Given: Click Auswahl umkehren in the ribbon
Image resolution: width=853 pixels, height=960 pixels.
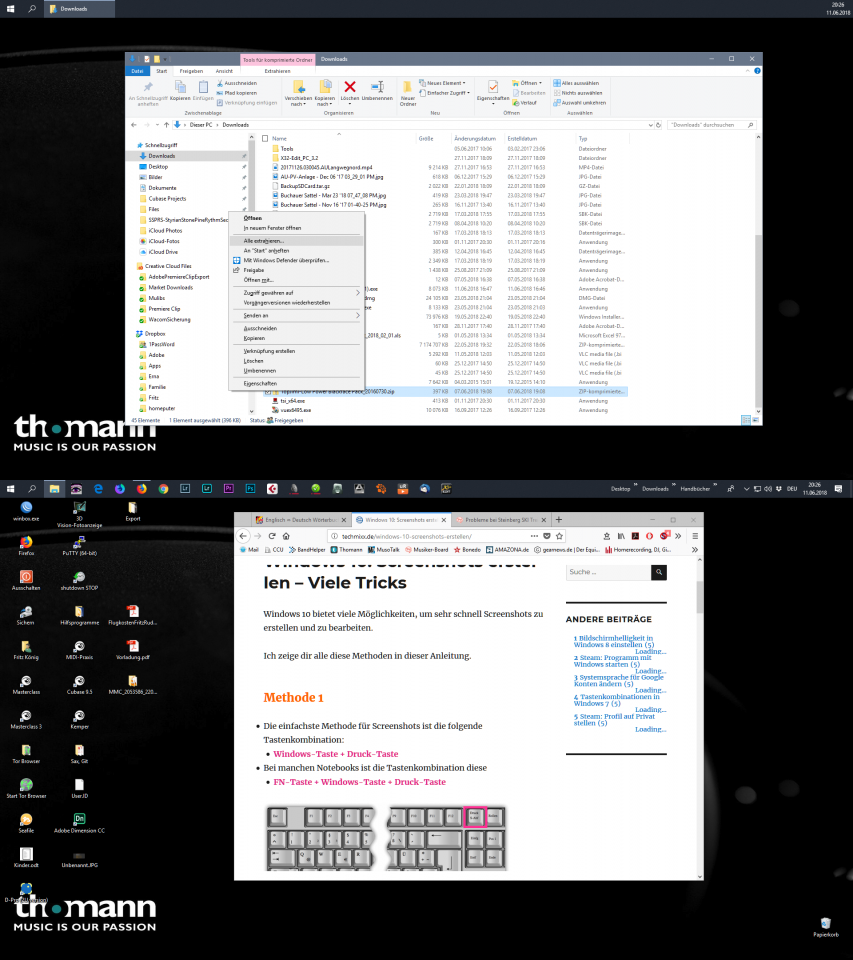Looking at the screenshot, I should [x=580, y=103].
